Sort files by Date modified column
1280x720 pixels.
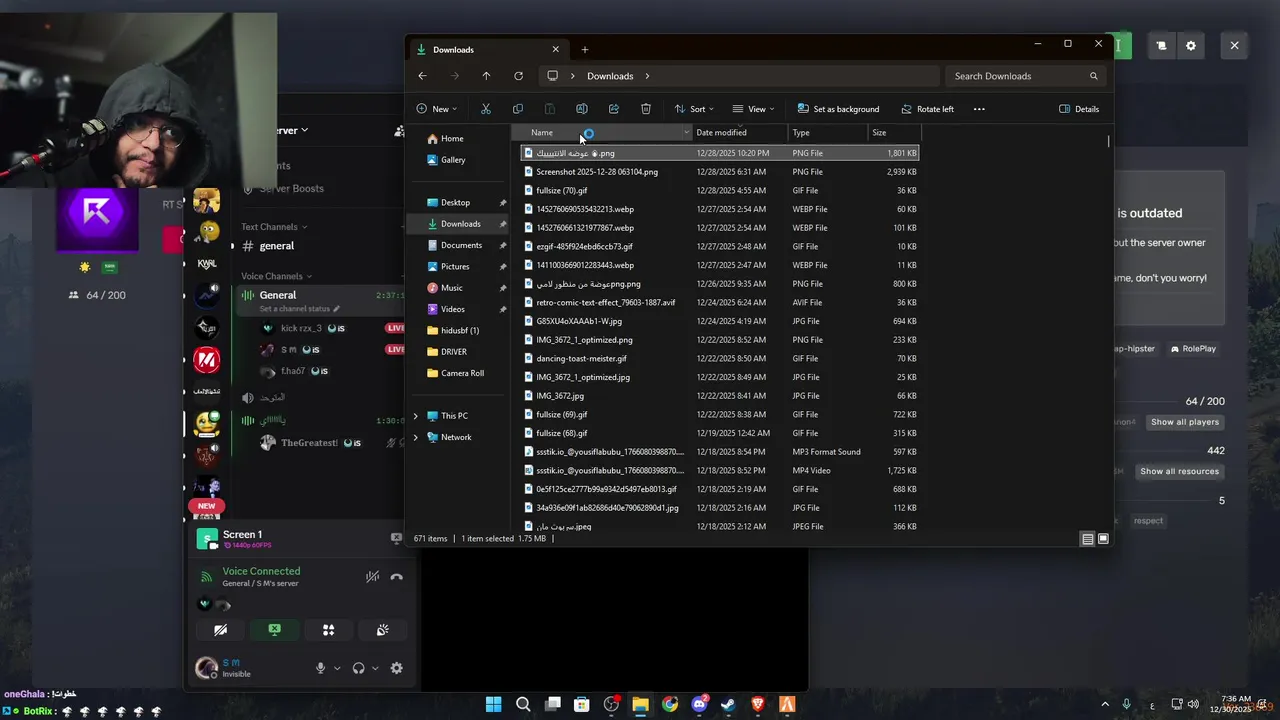[740, 133]
